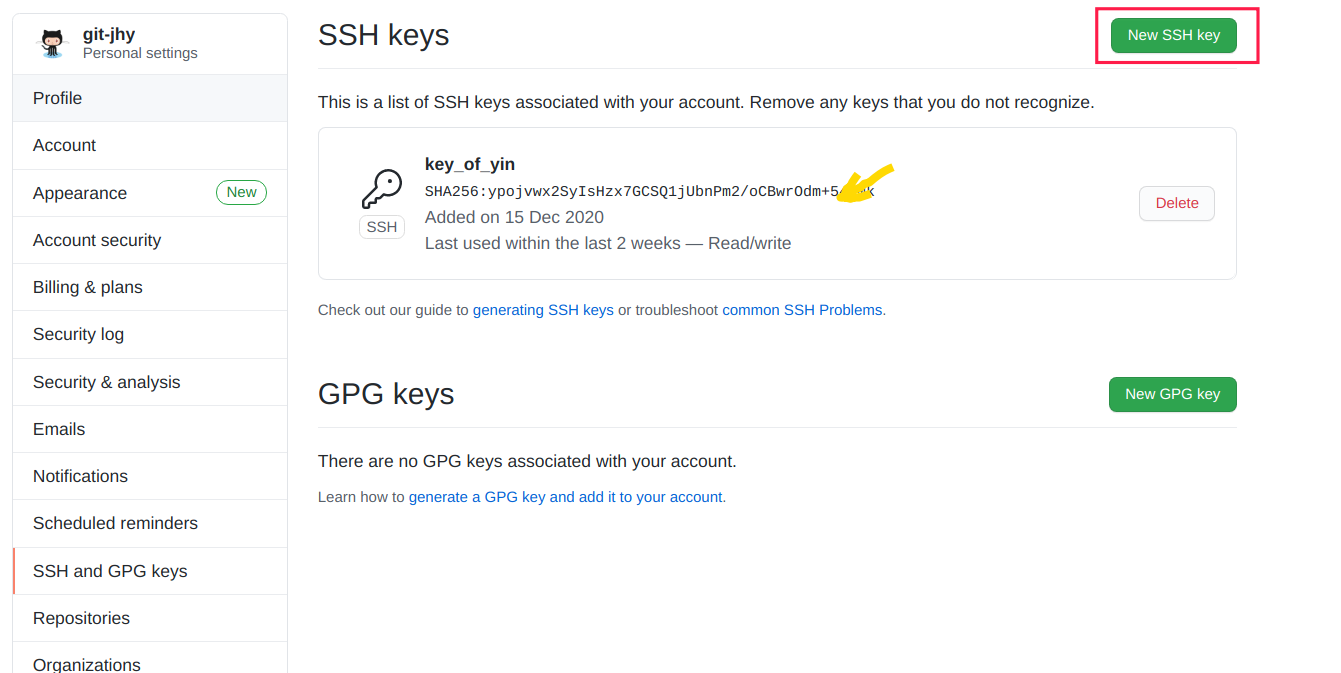
Task: Open Appearance settings
Action: point(150,193)
